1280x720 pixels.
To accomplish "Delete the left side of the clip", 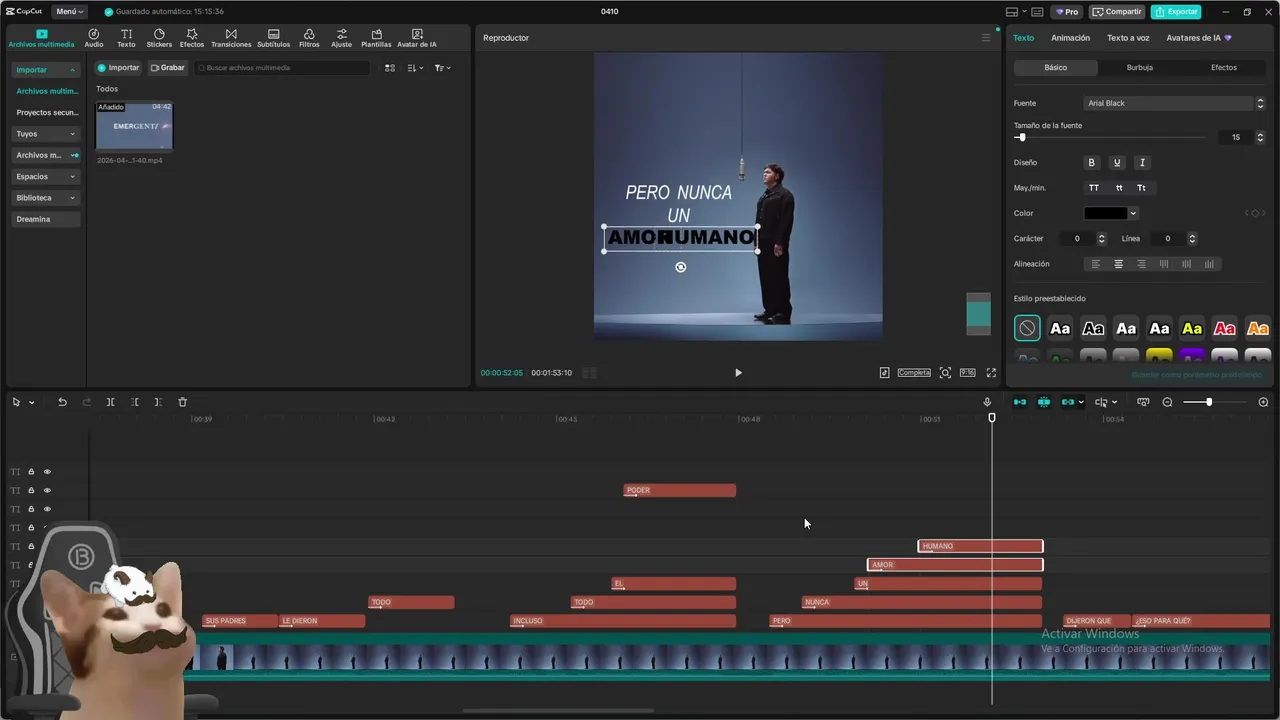I will coord(134,402).
